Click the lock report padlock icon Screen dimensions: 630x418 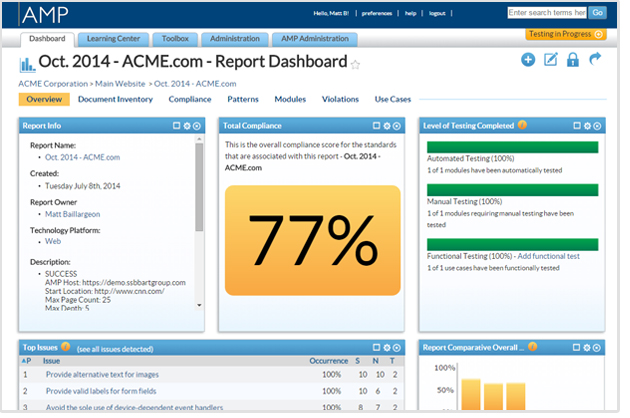point(573,59)
